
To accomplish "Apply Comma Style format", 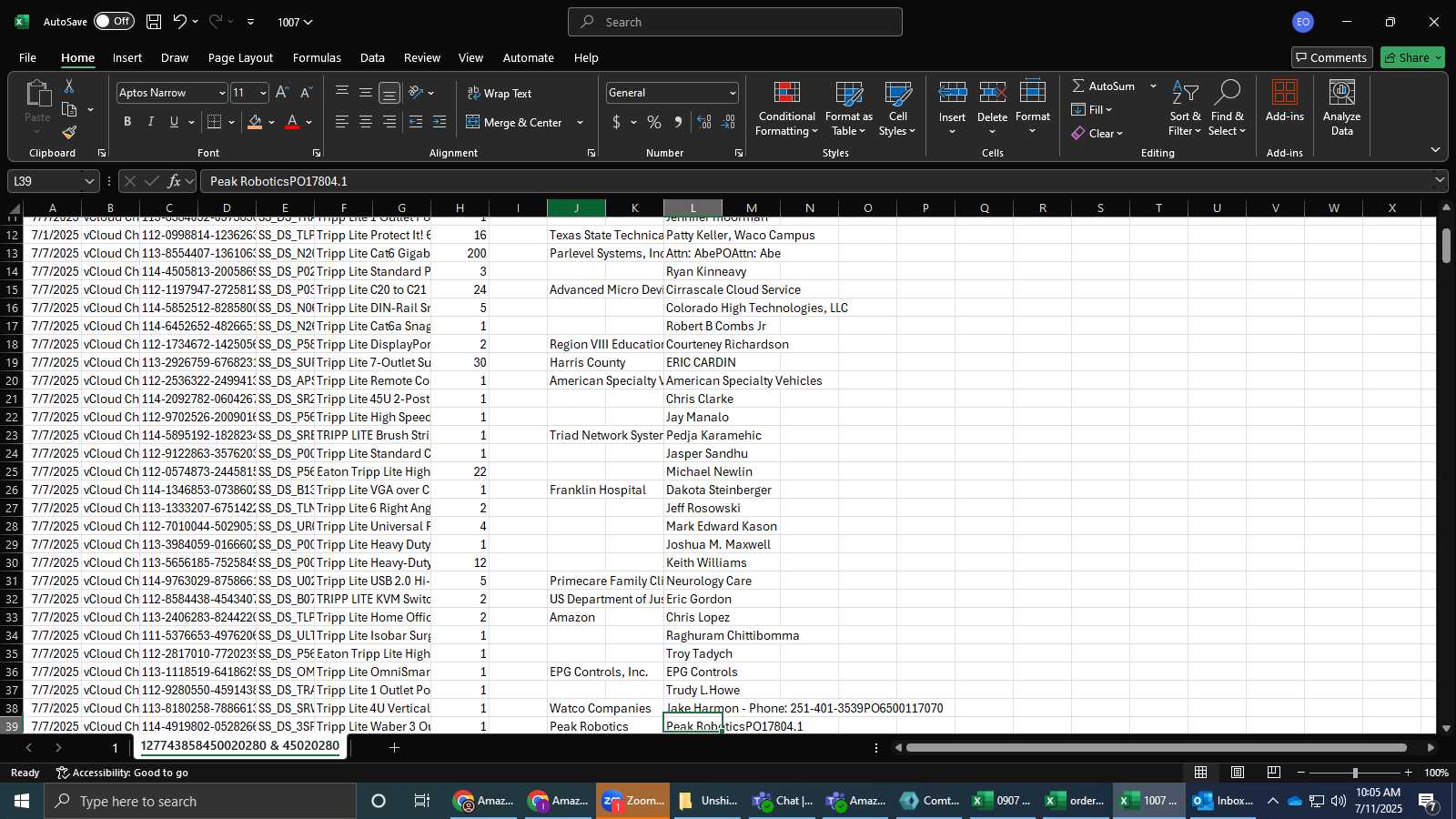I will pos(678,122).
